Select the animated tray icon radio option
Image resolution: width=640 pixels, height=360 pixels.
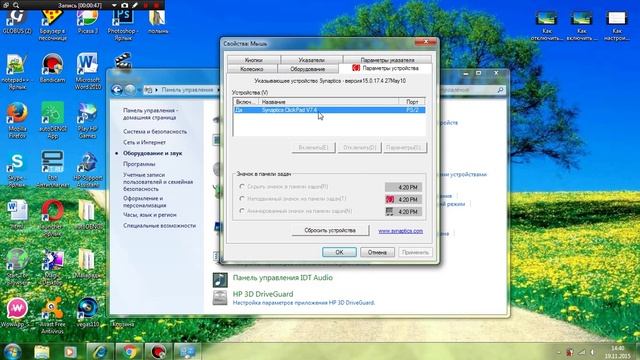click(242, 211)
